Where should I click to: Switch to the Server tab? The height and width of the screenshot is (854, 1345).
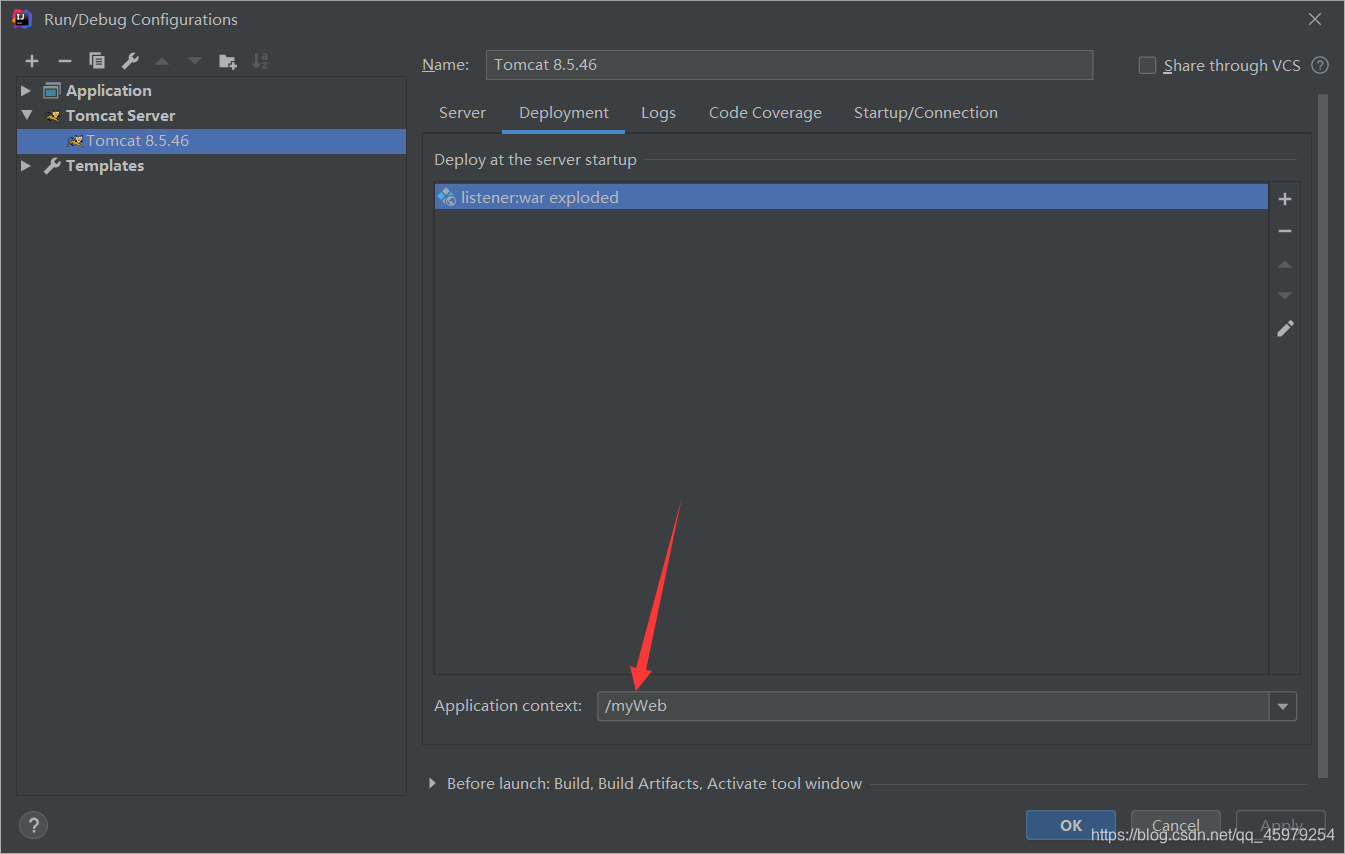462,113
